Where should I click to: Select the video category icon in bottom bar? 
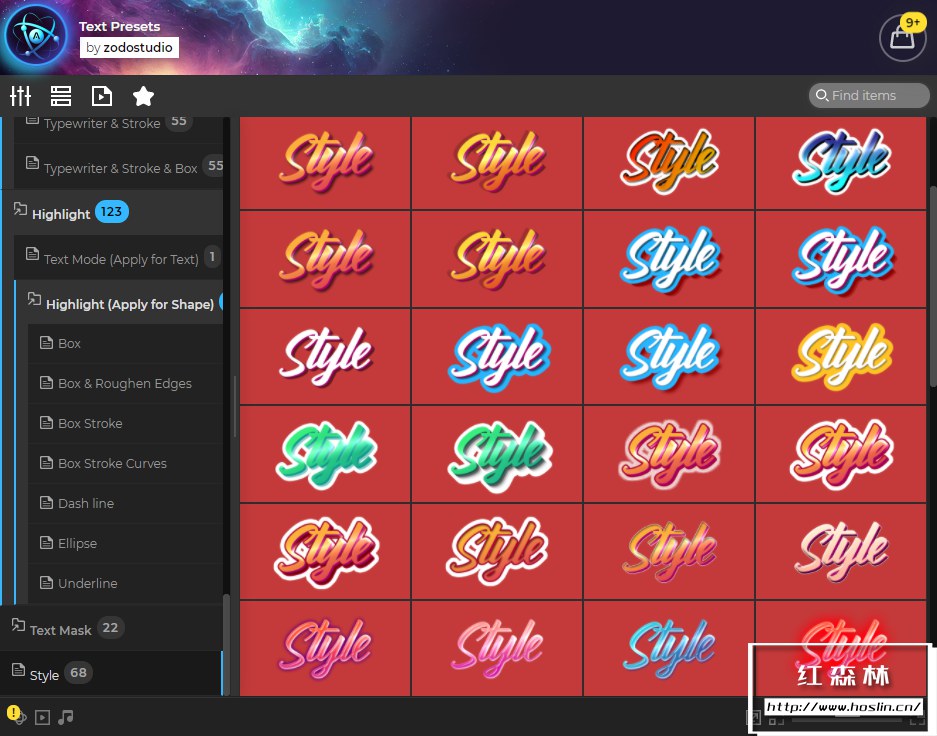(x=42, y=717)
